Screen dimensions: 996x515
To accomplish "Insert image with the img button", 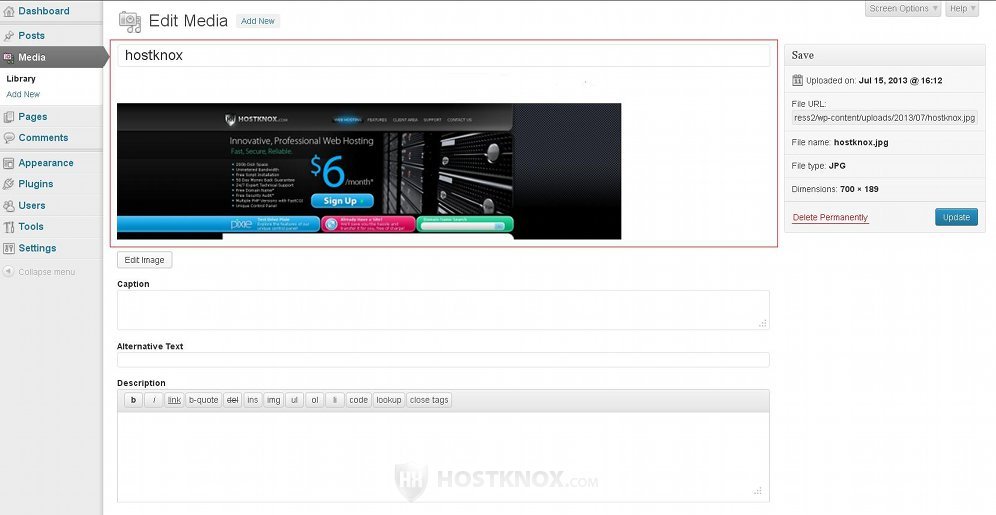I will pos(273,400).
